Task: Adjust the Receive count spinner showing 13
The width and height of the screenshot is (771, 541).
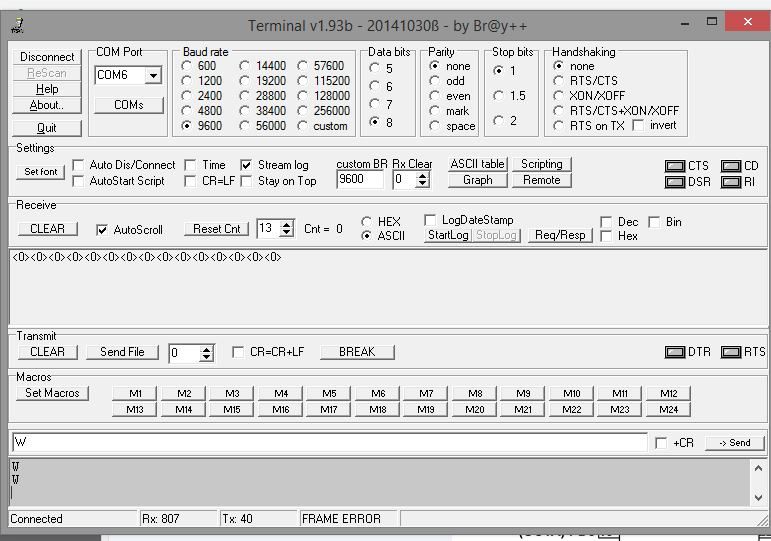Action: coord(287,229)
